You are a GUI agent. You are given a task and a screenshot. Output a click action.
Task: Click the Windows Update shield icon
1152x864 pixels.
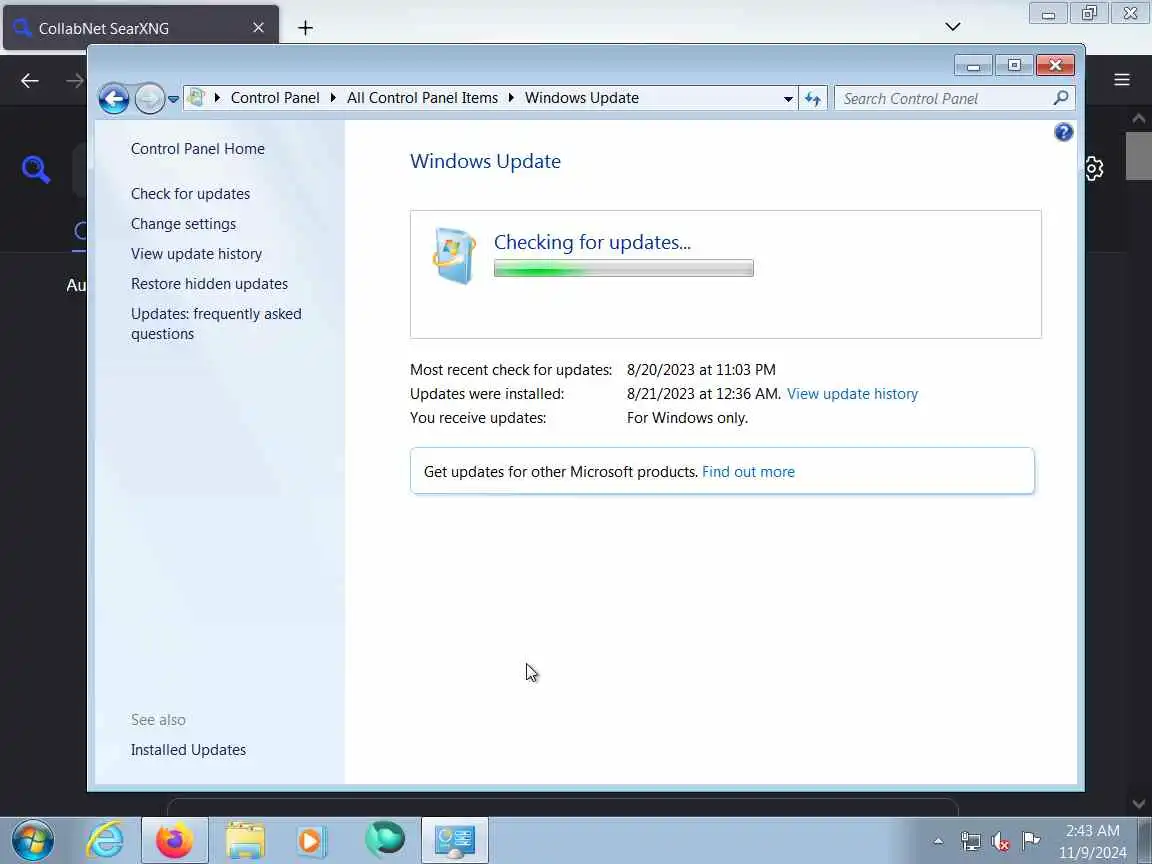click(x=453, y=255)
